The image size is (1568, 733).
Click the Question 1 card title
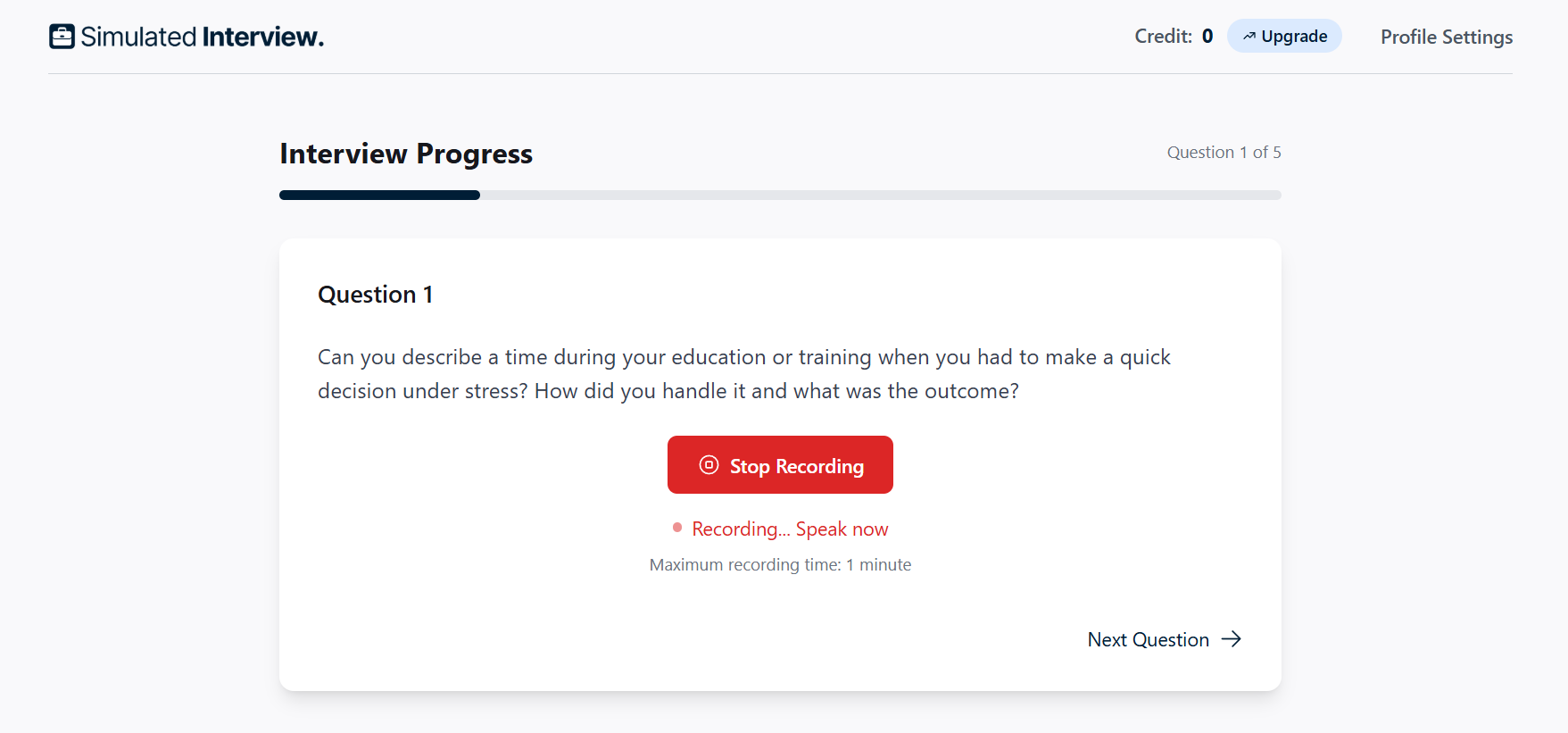click(376, 295)
